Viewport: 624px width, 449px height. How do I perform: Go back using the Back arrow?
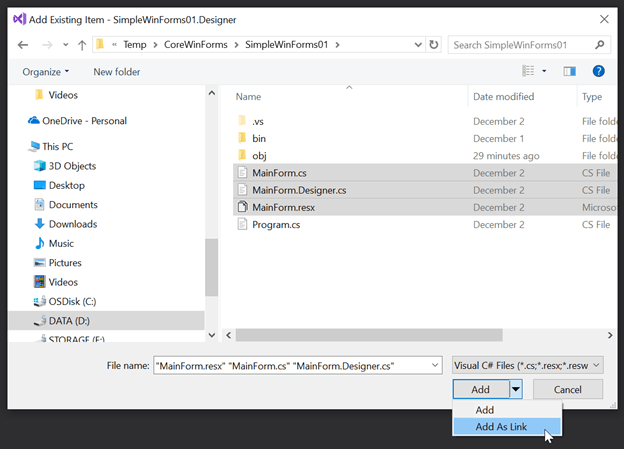(x=23, y=45)
